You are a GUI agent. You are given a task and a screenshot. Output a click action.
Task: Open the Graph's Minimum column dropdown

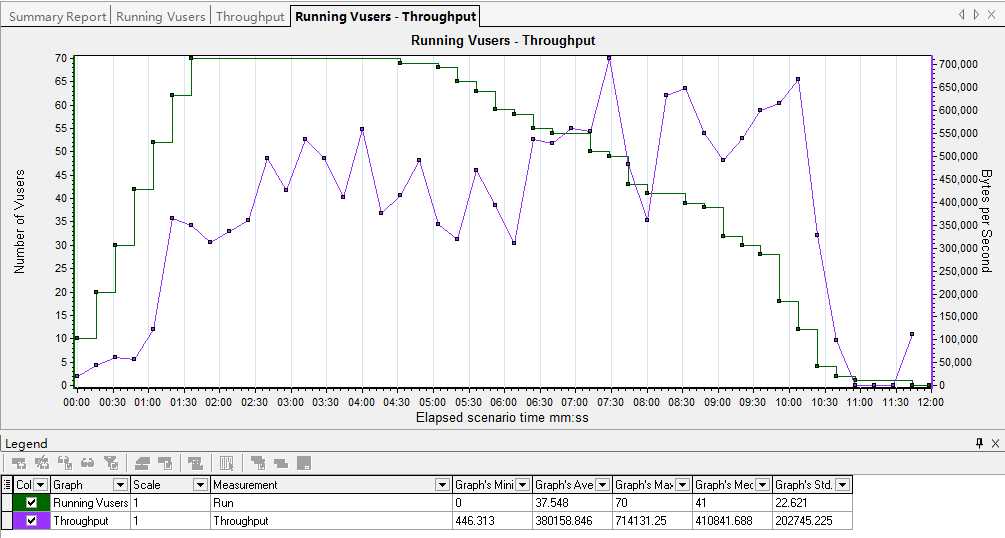(x=522, y=485)
